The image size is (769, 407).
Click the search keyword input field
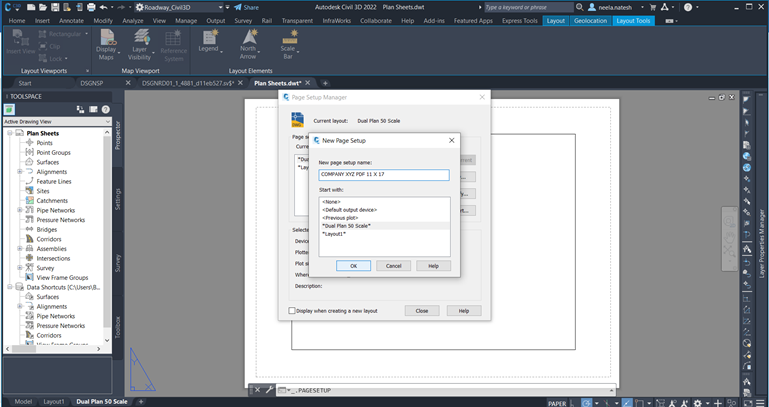click(x=529, y=7)
